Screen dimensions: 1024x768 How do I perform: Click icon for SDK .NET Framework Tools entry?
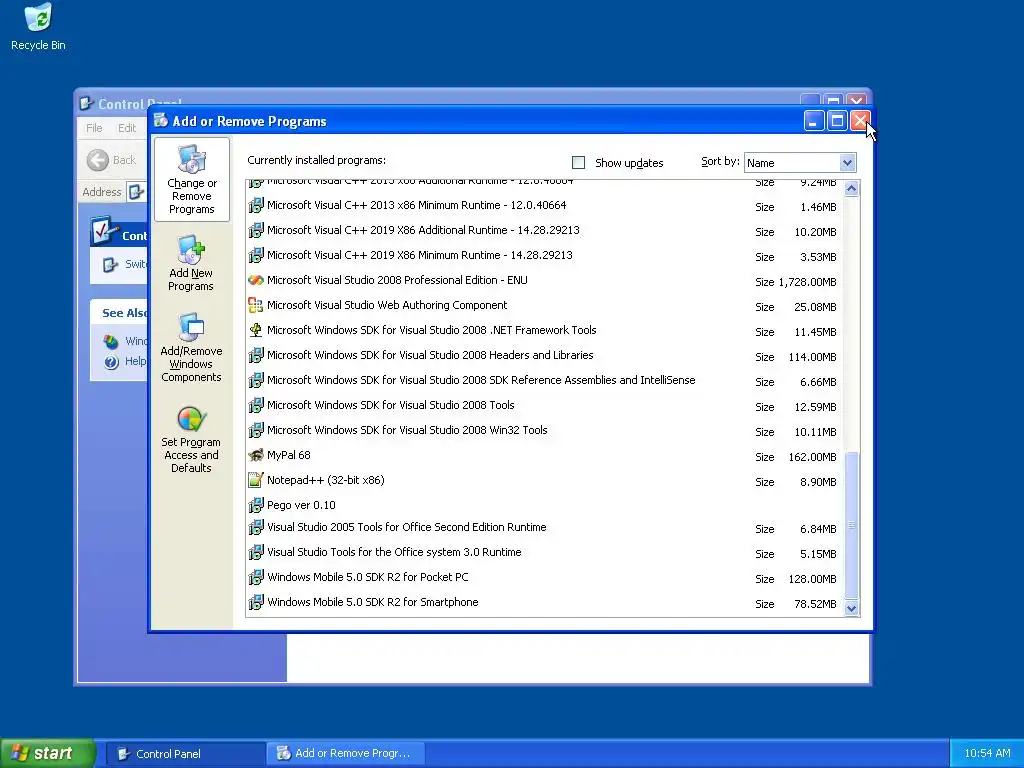coord(256,330)
